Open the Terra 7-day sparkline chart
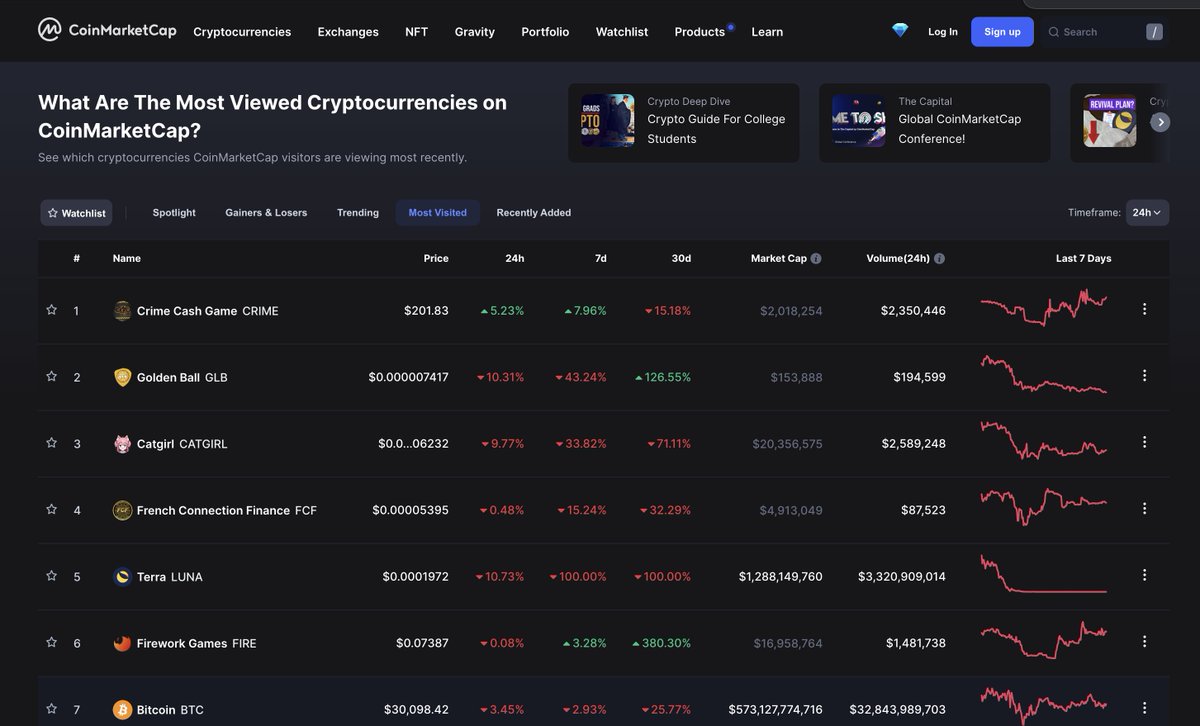Screen dimensions: 1200x726 (1043, 575)
